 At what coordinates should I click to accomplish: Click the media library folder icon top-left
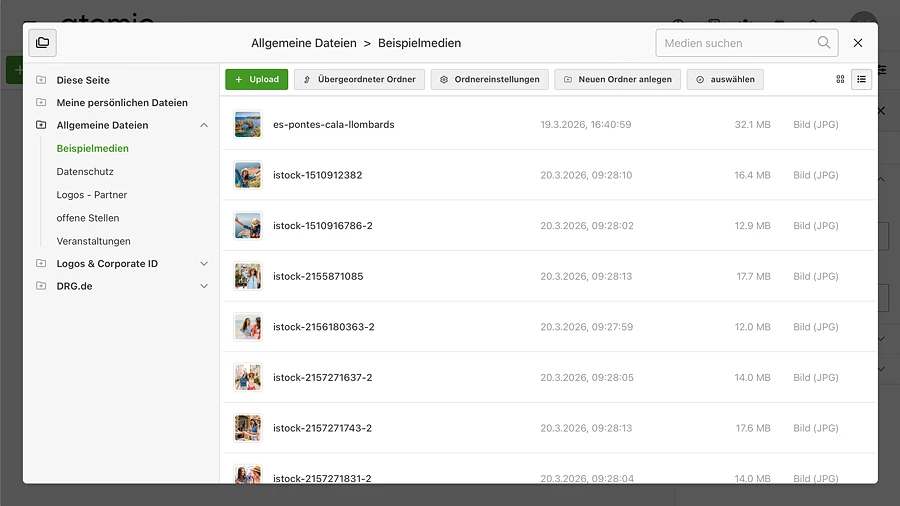(42, 43)
